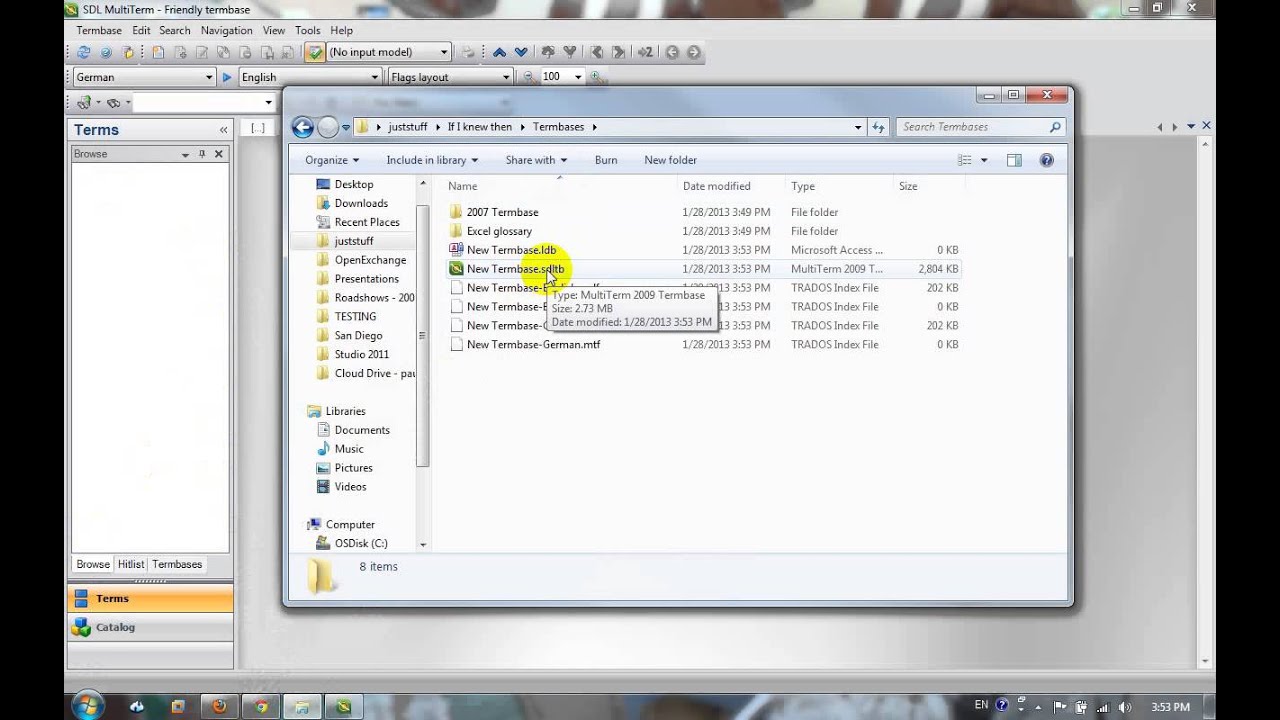Viewport: 1280px width, 720px height.
Task: Open the Share with dropdown
Action: [x=536, y=160]
